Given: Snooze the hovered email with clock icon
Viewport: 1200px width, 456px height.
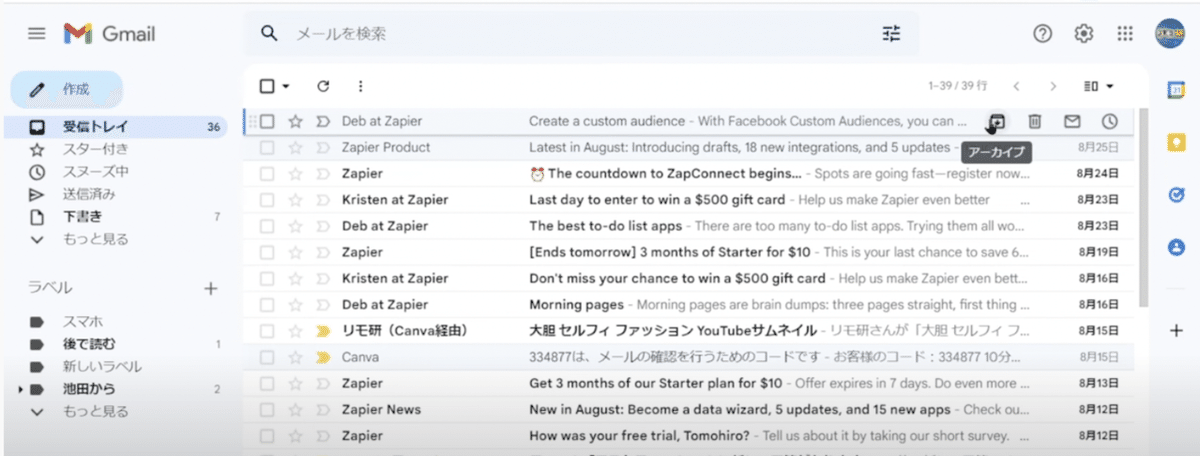Looking at the screenshot, I should [x=1109, y=122].
